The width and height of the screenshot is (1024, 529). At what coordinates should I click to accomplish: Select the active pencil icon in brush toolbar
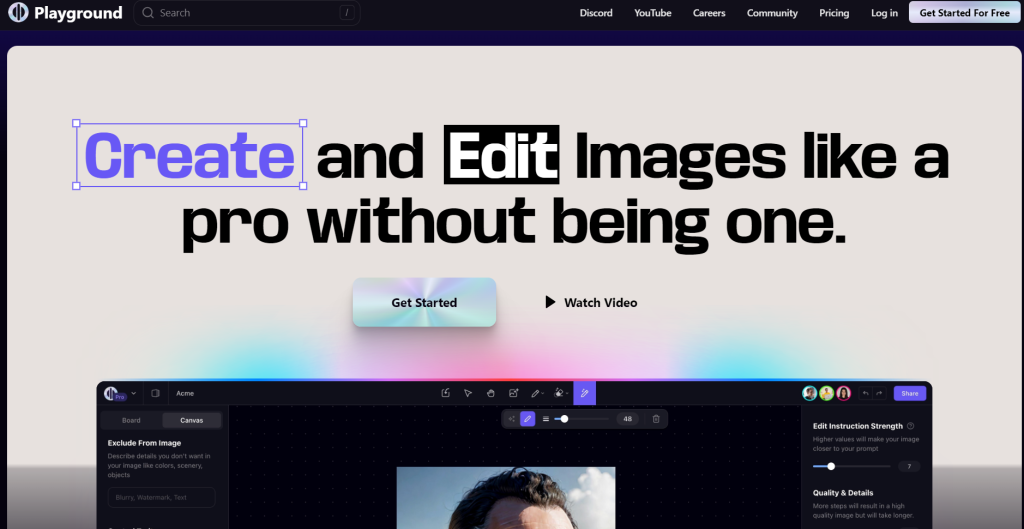point(528,419)
